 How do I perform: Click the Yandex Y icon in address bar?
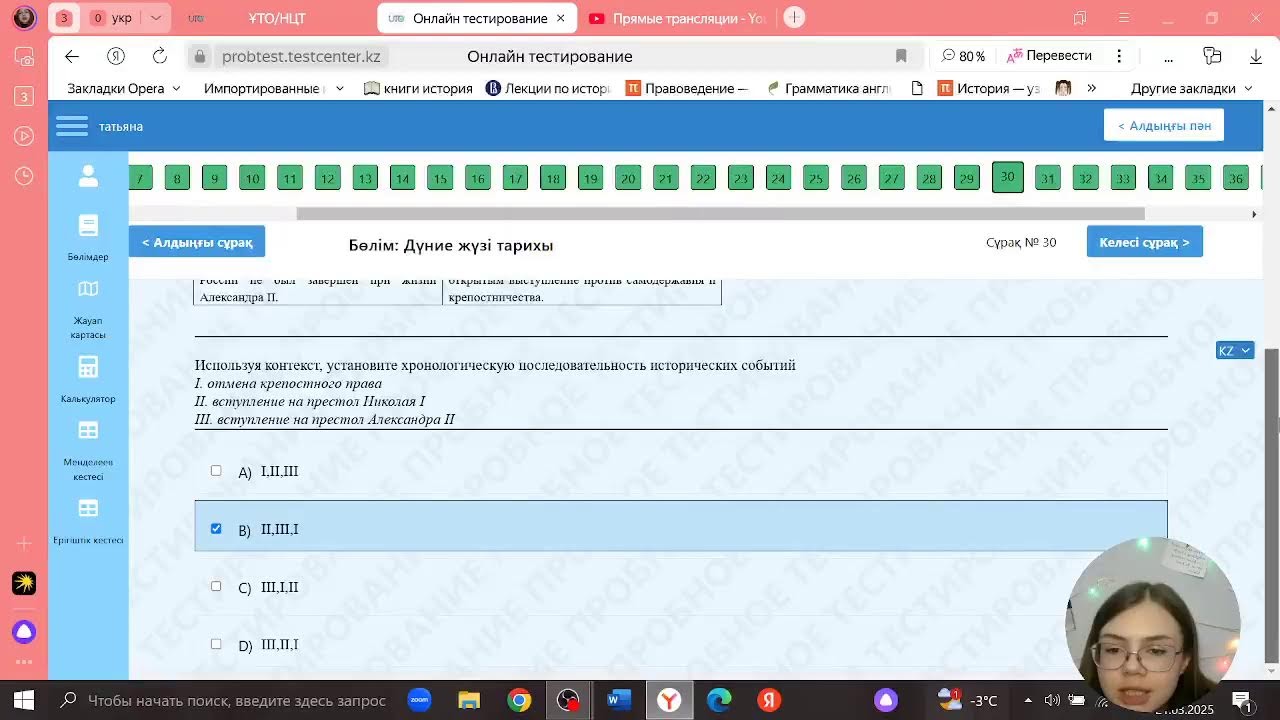pos(116,56)
